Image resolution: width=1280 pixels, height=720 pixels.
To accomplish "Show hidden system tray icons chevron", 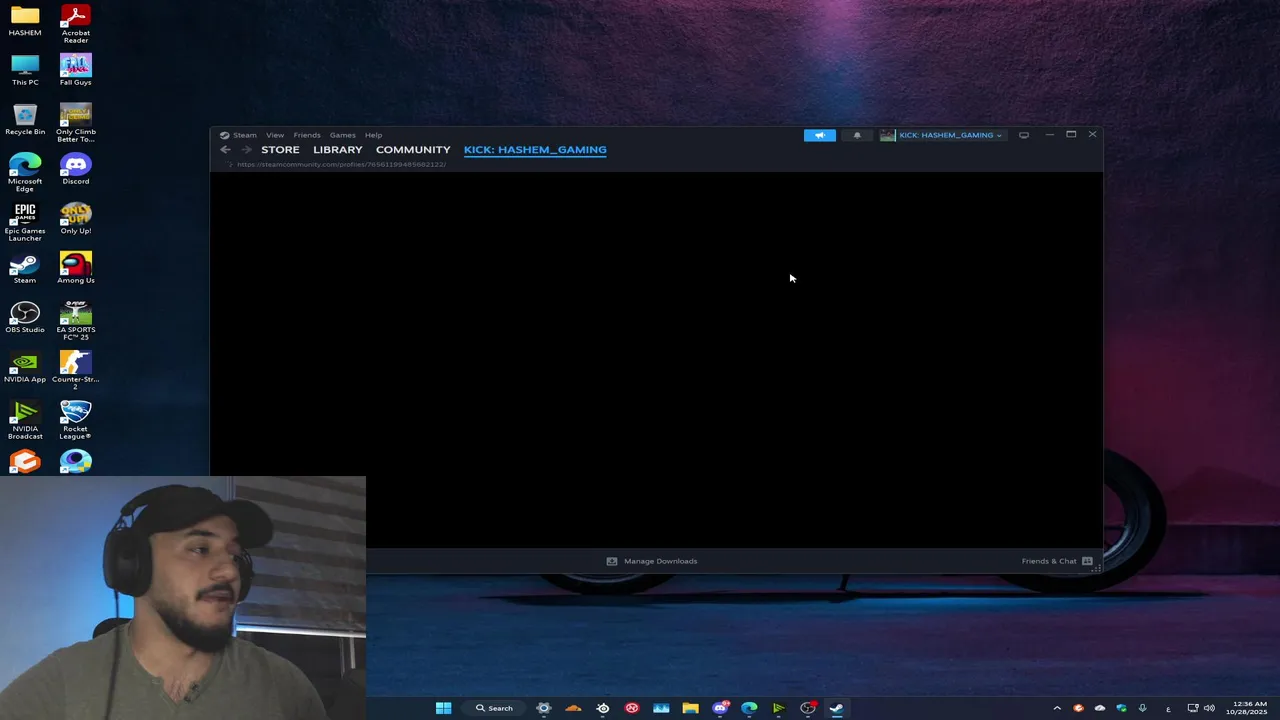I will pos(1057,708).
